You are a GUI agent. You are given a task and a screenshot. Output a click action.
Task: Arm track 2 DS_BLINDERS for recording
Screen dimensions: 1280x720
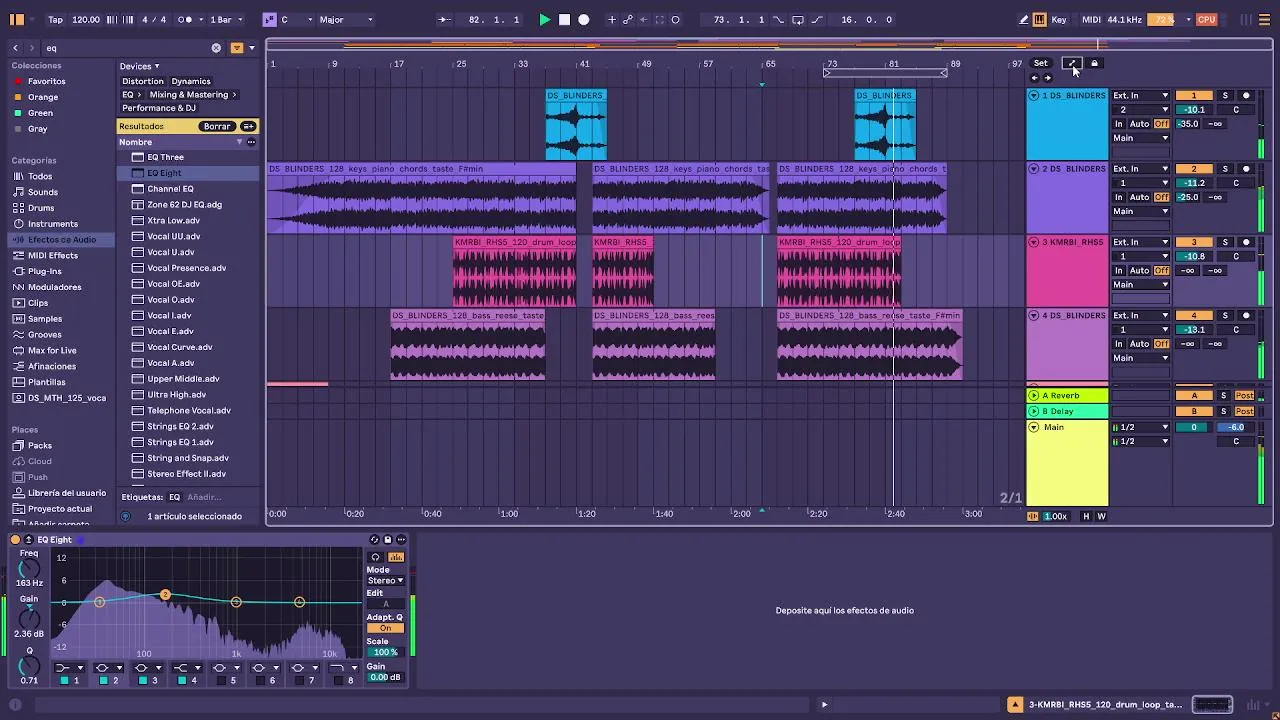point(1246,169)
